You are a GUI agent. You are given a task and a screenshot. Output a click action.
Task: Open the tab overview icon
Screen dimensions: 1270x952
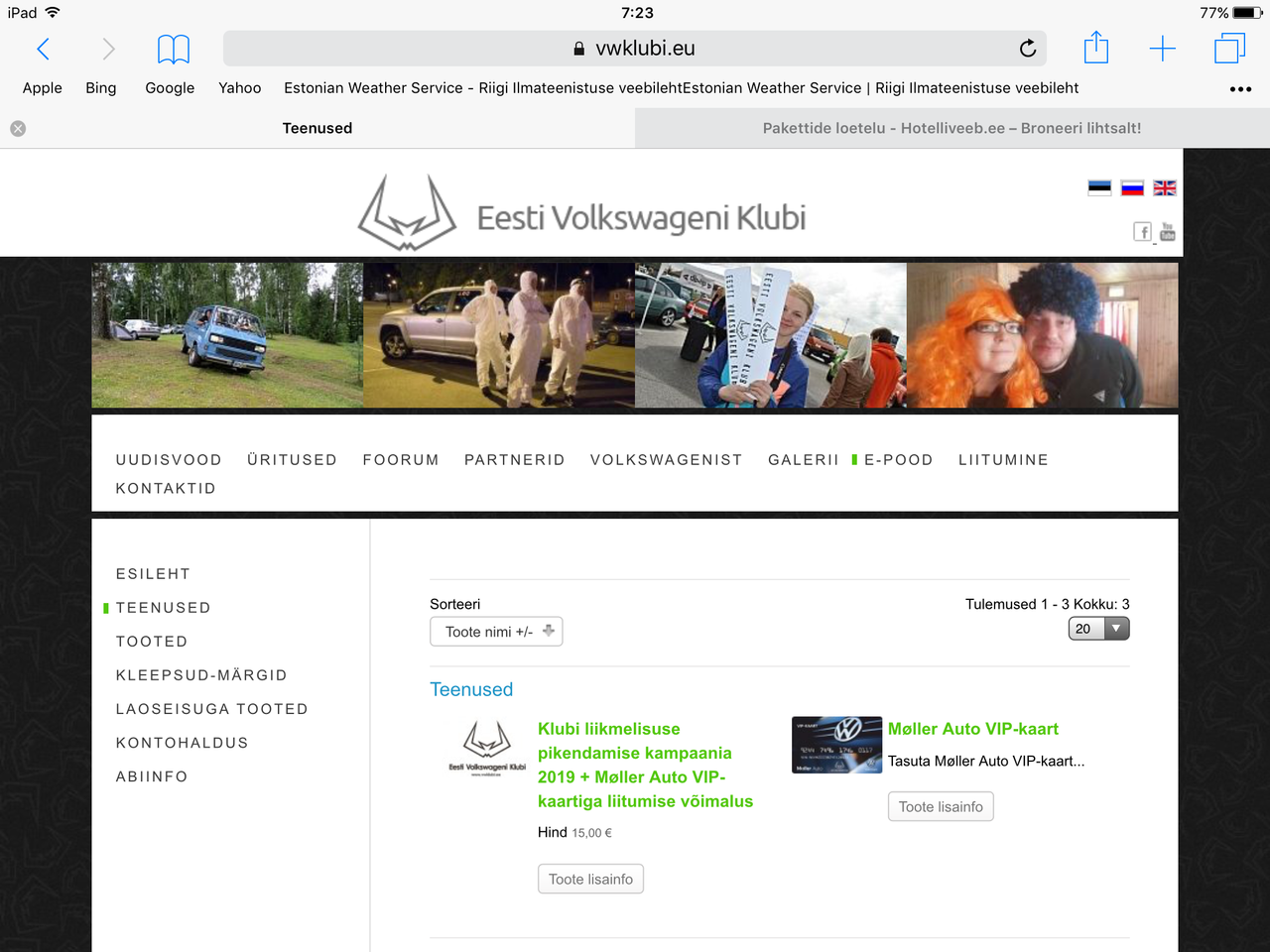(1229, 49)
